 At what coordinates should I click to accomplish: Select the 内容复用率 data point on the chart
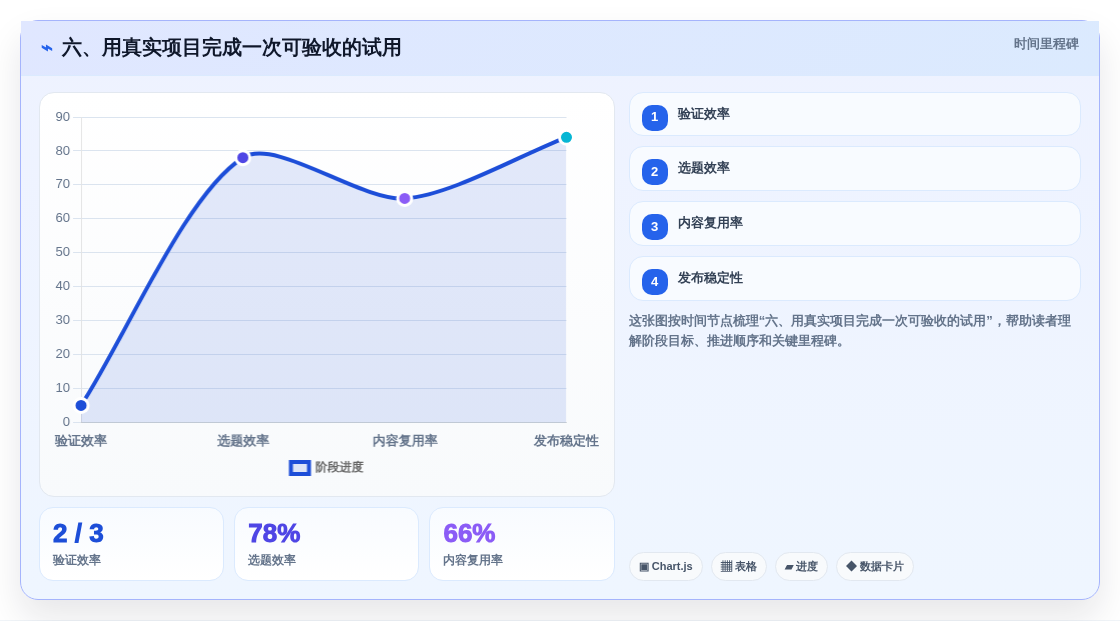[x=405, y=199]
